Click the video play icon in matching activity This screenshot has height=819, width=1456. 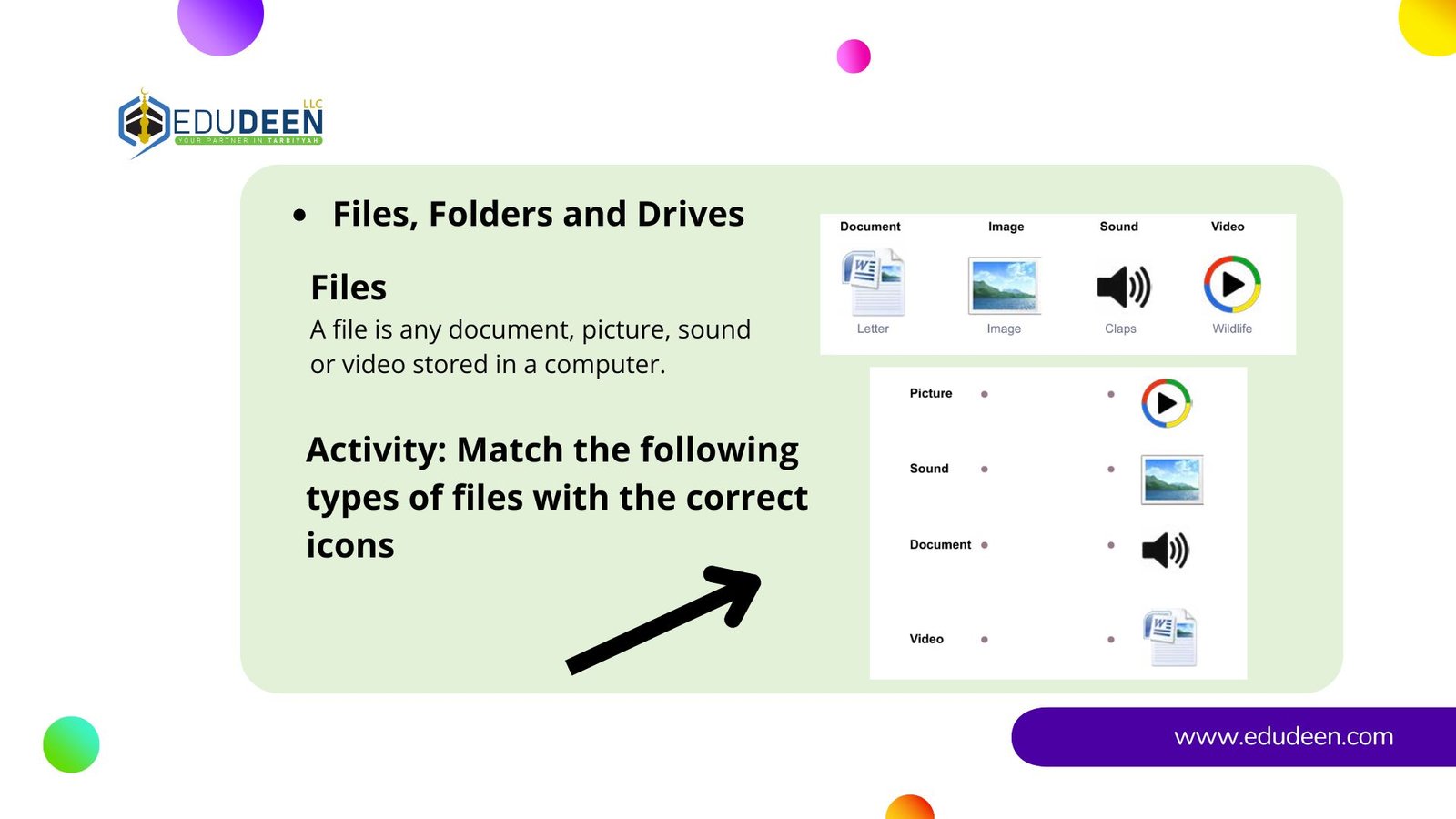click(1166, 403)
